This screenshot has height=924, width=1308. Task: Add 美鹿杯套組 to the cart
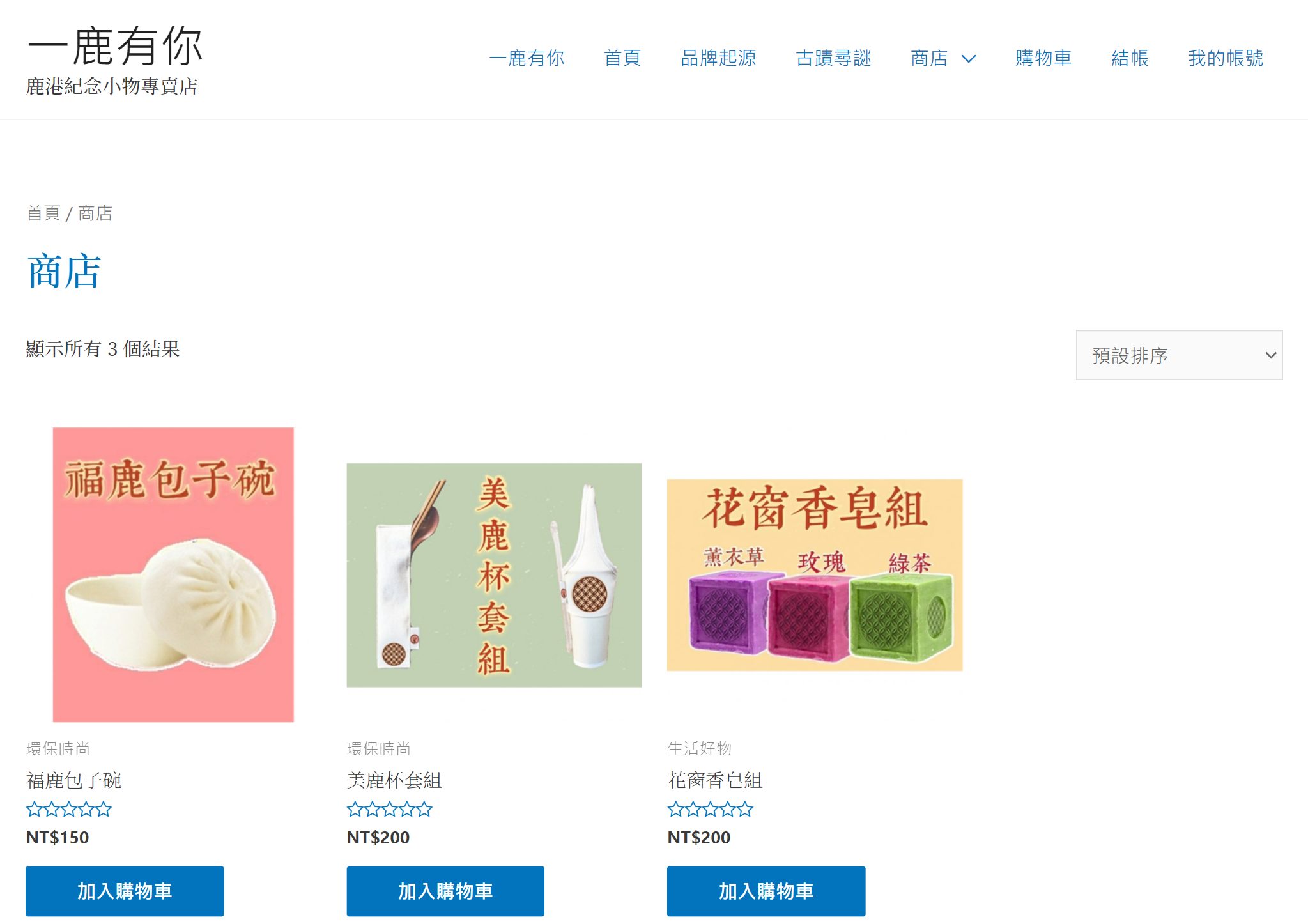[445, 891]
